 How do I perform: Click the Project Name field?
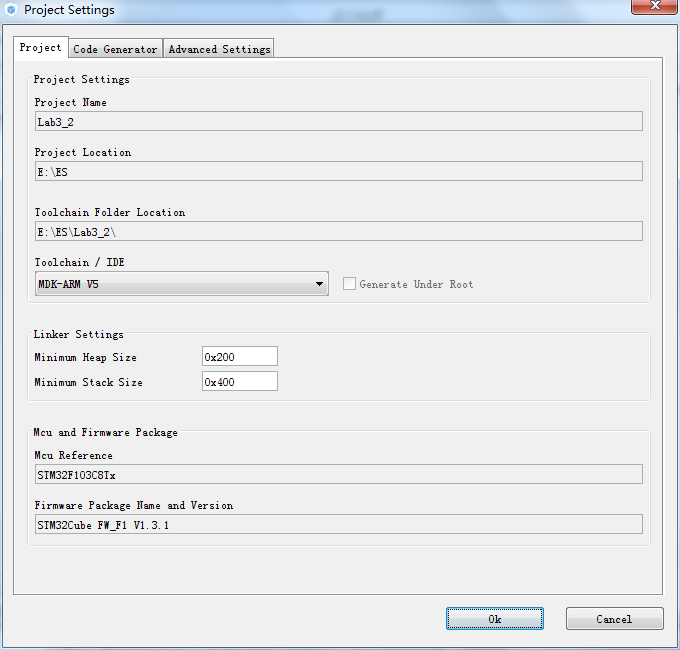pos(338,121)
